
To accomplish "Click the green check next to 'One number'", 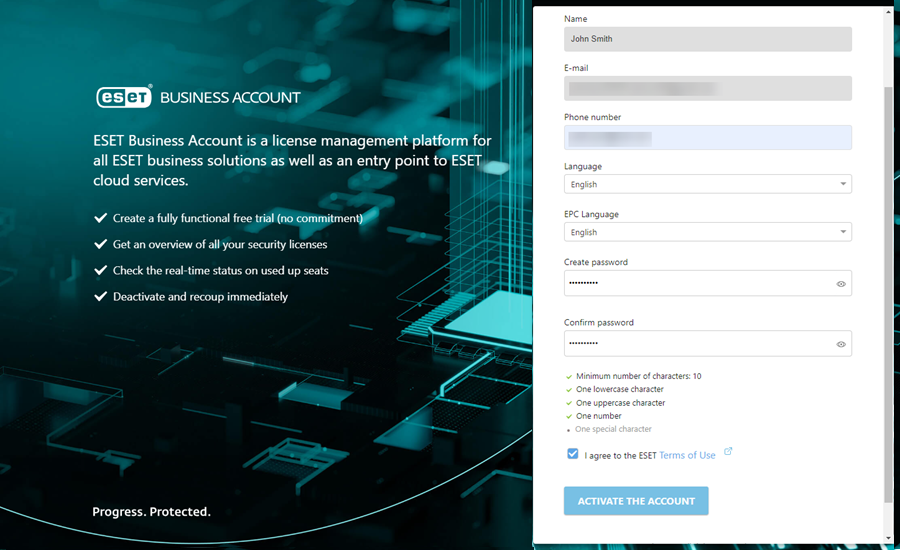I will pyautogui.click(x=569, y=417).
